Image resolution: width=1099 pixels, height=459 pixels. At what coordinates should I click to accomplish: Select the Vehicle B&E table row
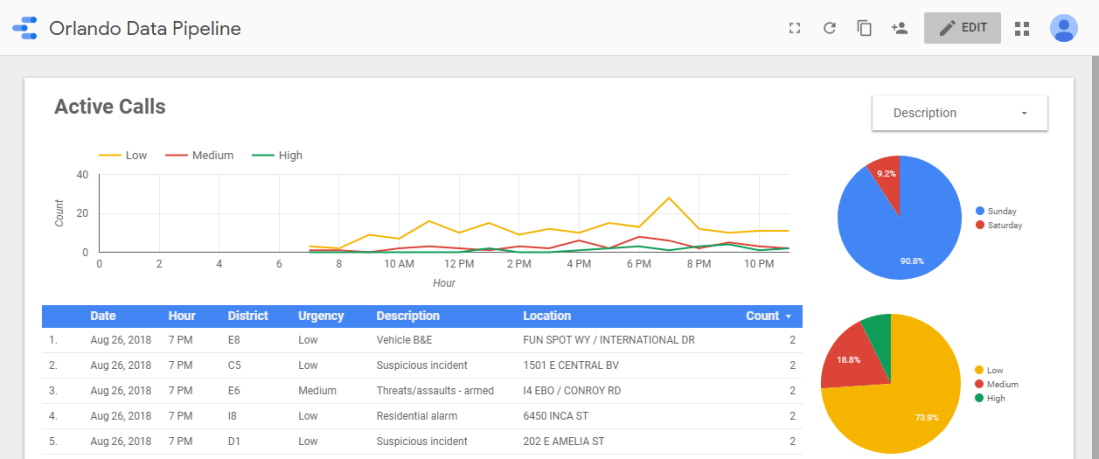click(x=420, y=340)
